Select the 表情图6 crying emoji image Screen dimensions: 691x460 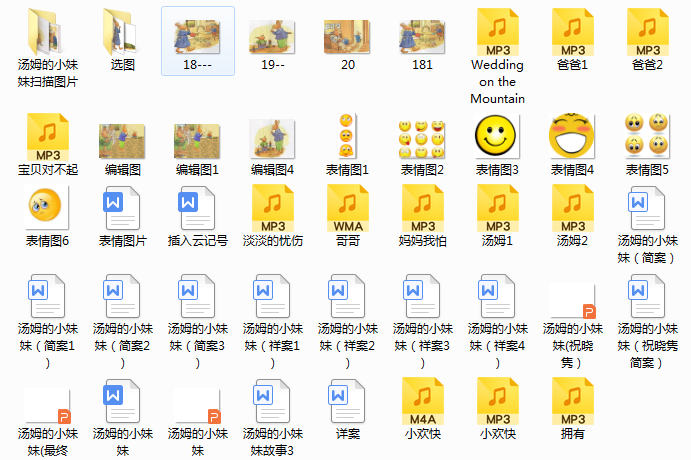(48, 211)
